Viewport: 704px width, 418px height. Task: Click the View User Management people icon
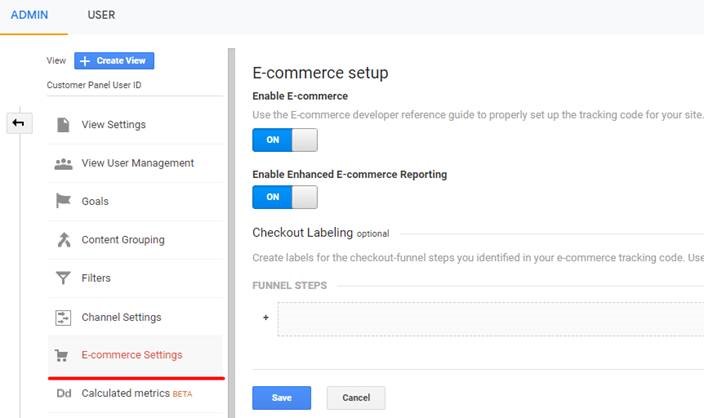63,164
